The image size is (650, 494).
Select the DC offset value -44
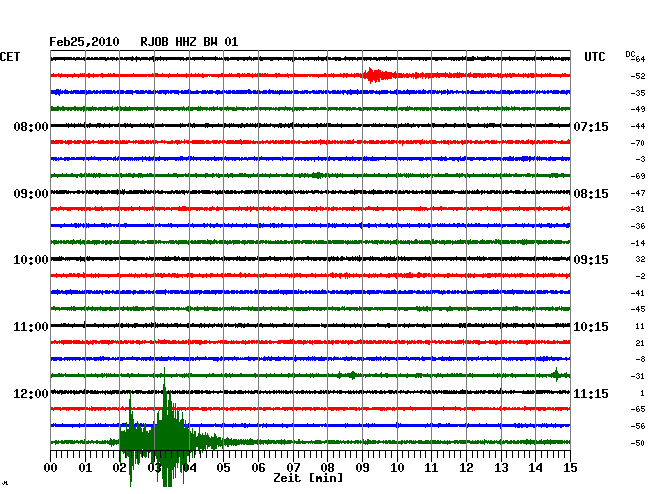point(638,126)
